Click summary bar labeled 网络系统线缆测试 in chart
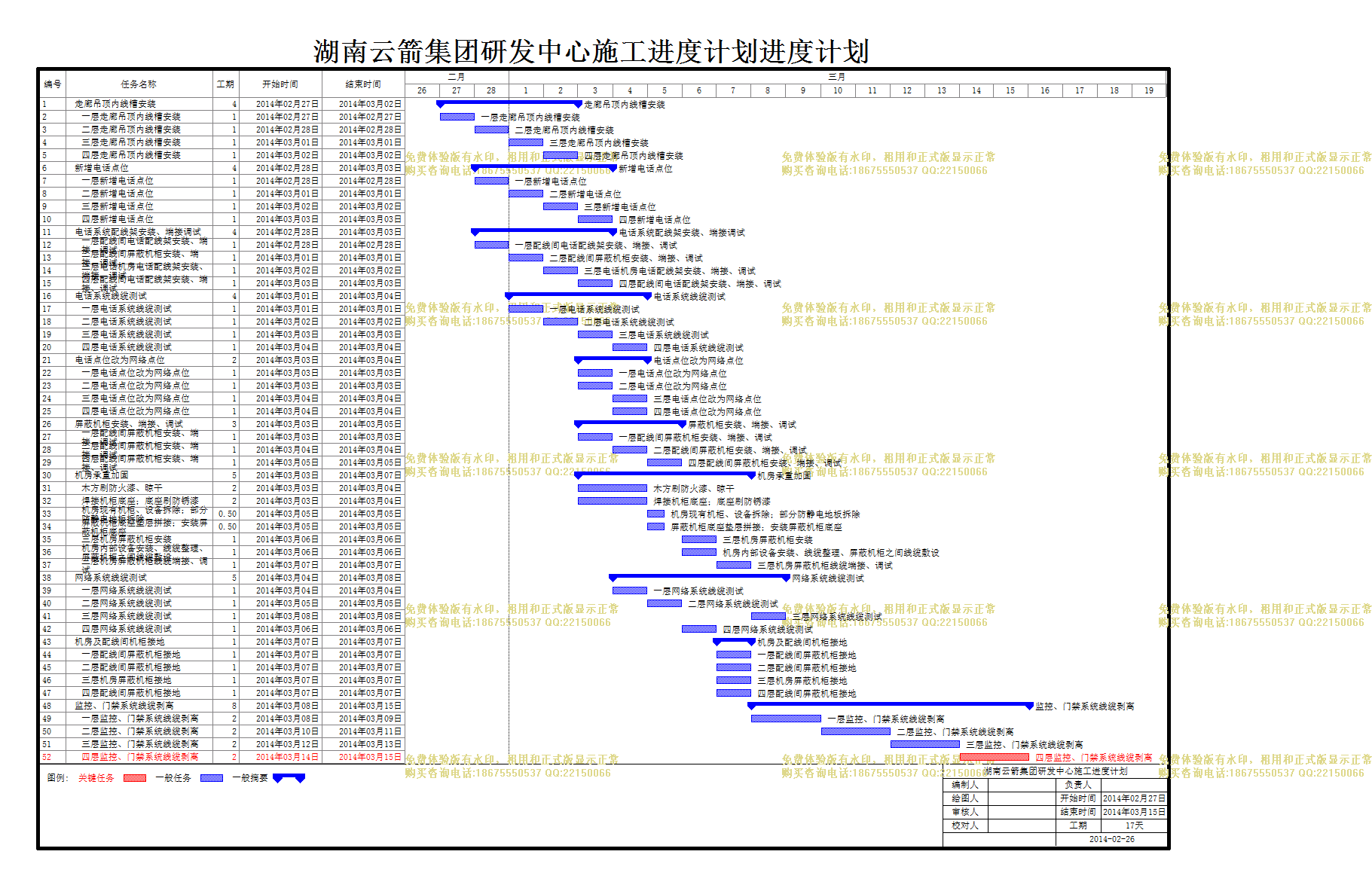Viewport: 1372px width, 885px height. coord(700,578)
